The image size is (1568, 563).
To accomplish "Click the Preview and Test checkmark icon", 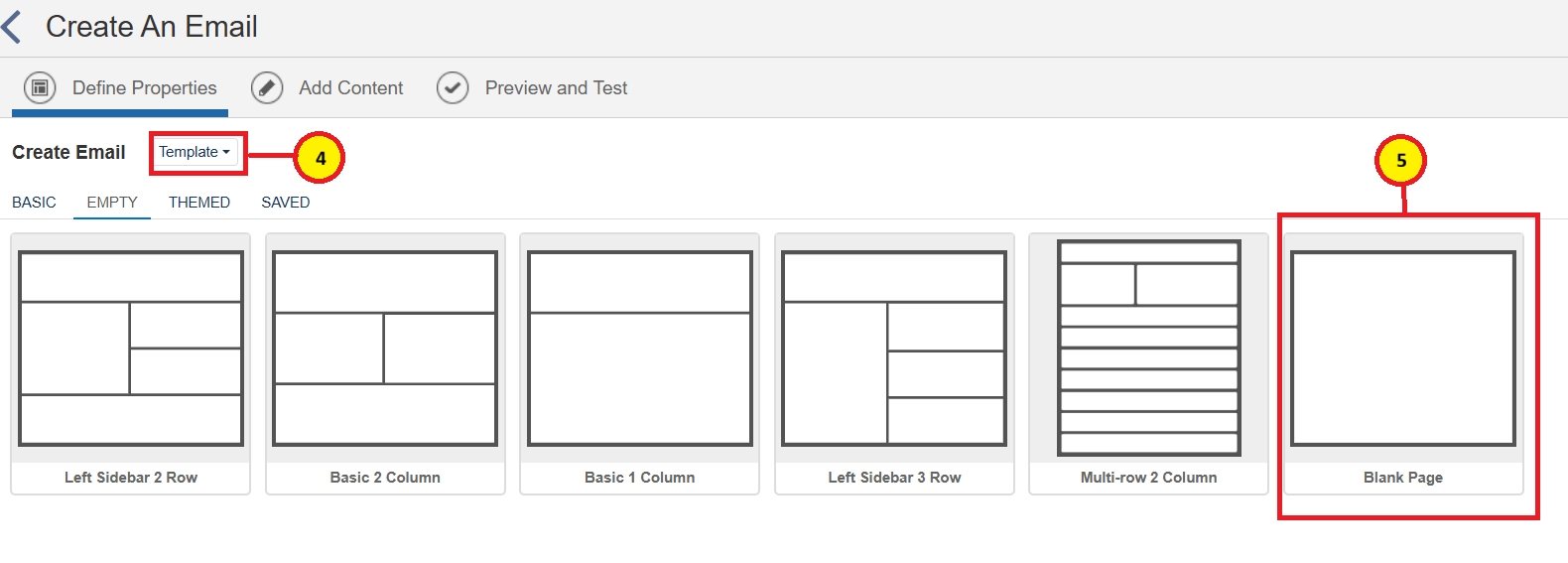I will [x=453, y=88].
